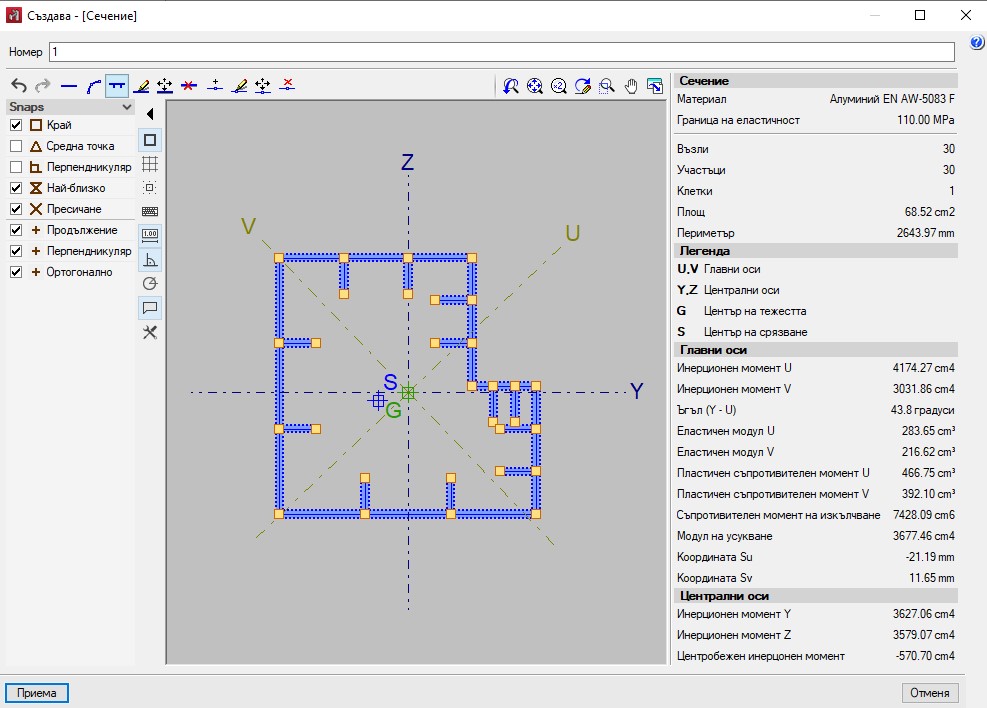
Task: Click the Площ value 68.52 cm2
Action: [930, 212]
